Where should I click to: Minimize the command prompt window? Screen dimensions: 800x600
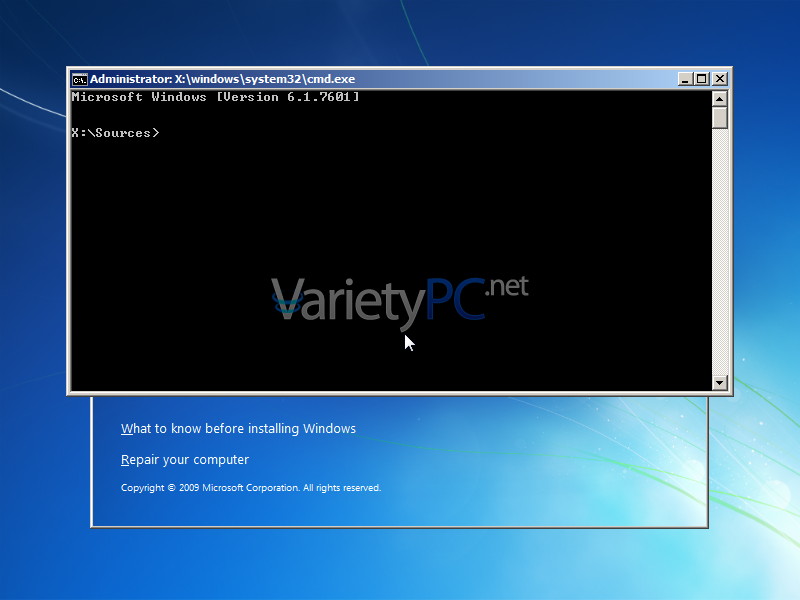pos(685,79)
